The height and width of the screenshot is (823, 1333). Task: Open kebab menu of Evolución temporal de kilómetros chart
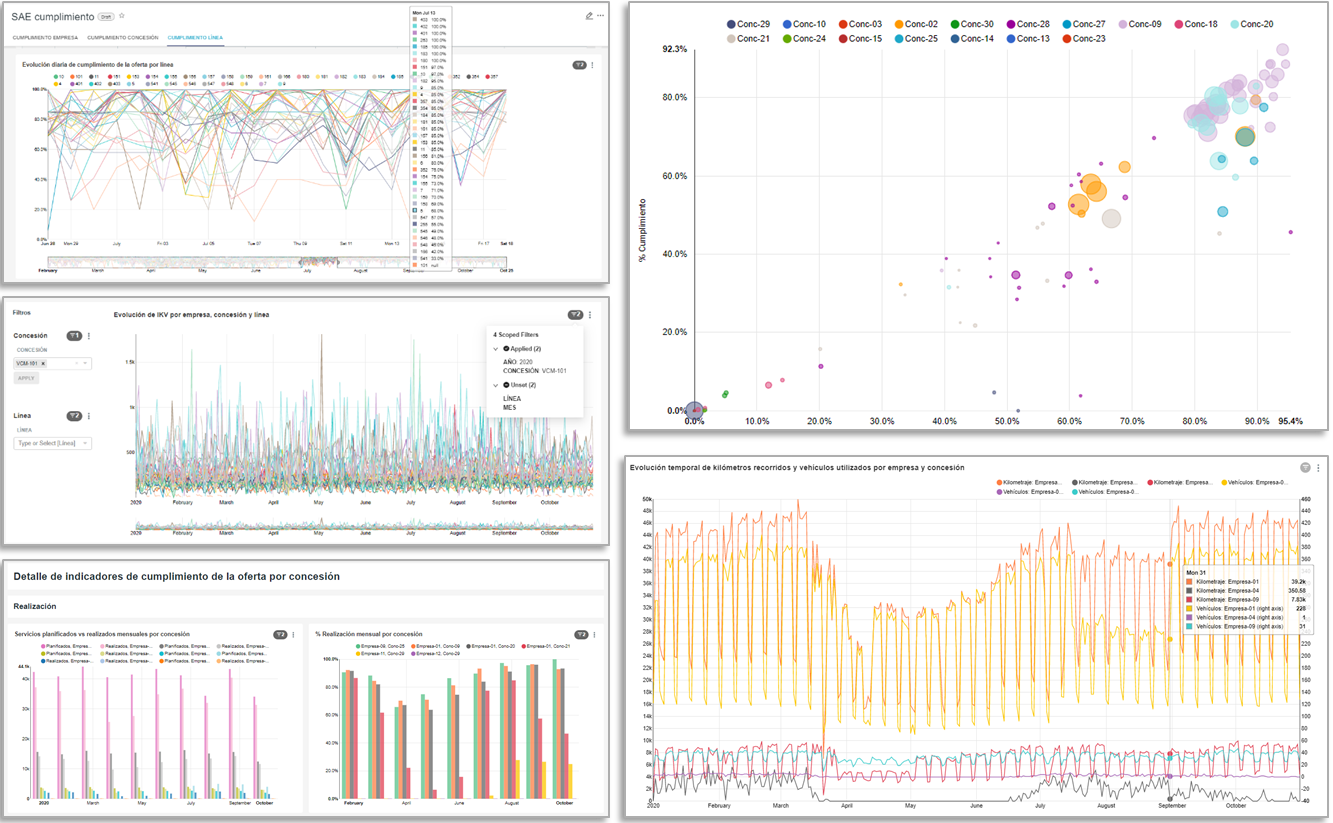(1318, 467)
